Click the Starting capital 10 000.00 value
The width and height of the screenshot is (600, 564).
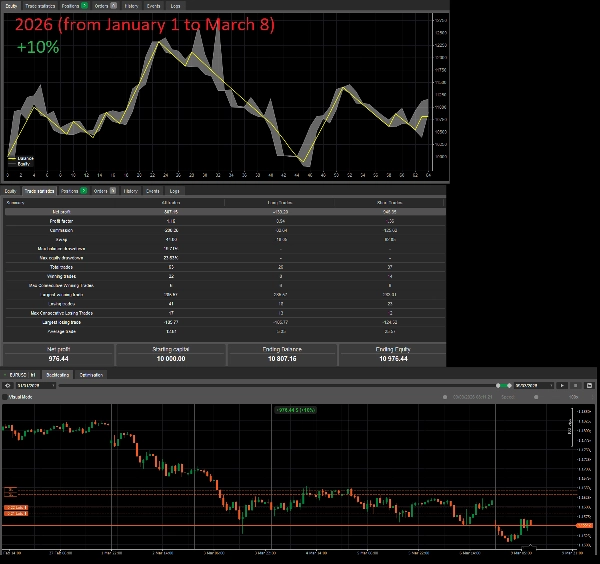coord(171,359)
